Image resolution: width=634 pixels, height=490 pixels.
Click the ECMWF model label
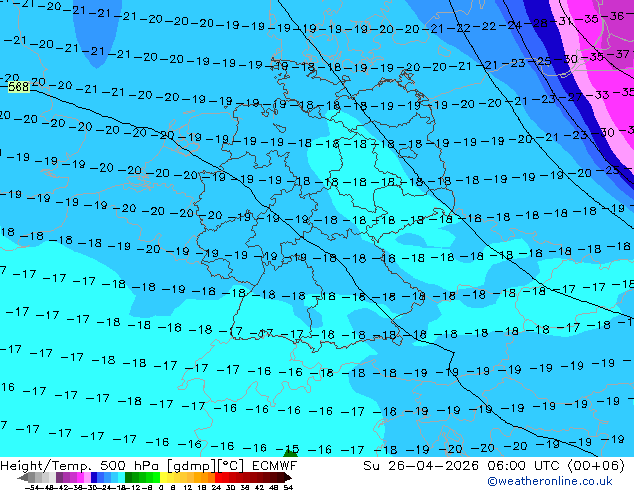(x=275, y=466)
